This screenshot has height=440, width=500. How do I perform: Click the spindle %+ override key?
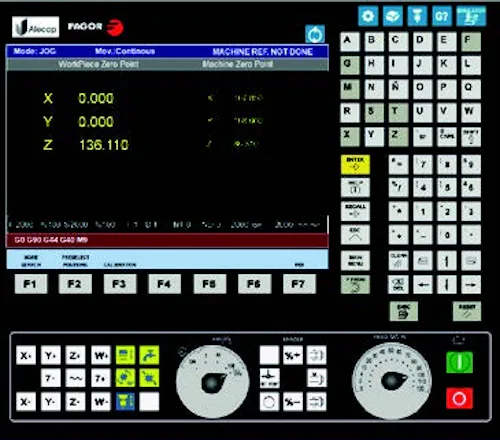coord(293,355)
